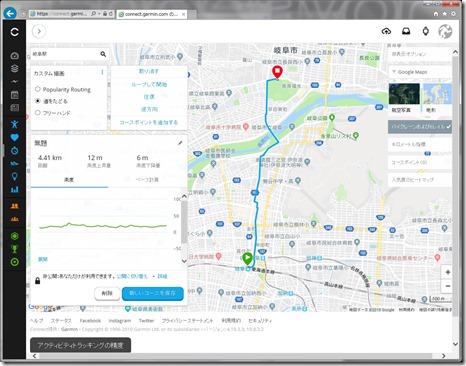Zoom in with the map plus button
Viewport: 466px width, 366px height.
coord(448,272)
